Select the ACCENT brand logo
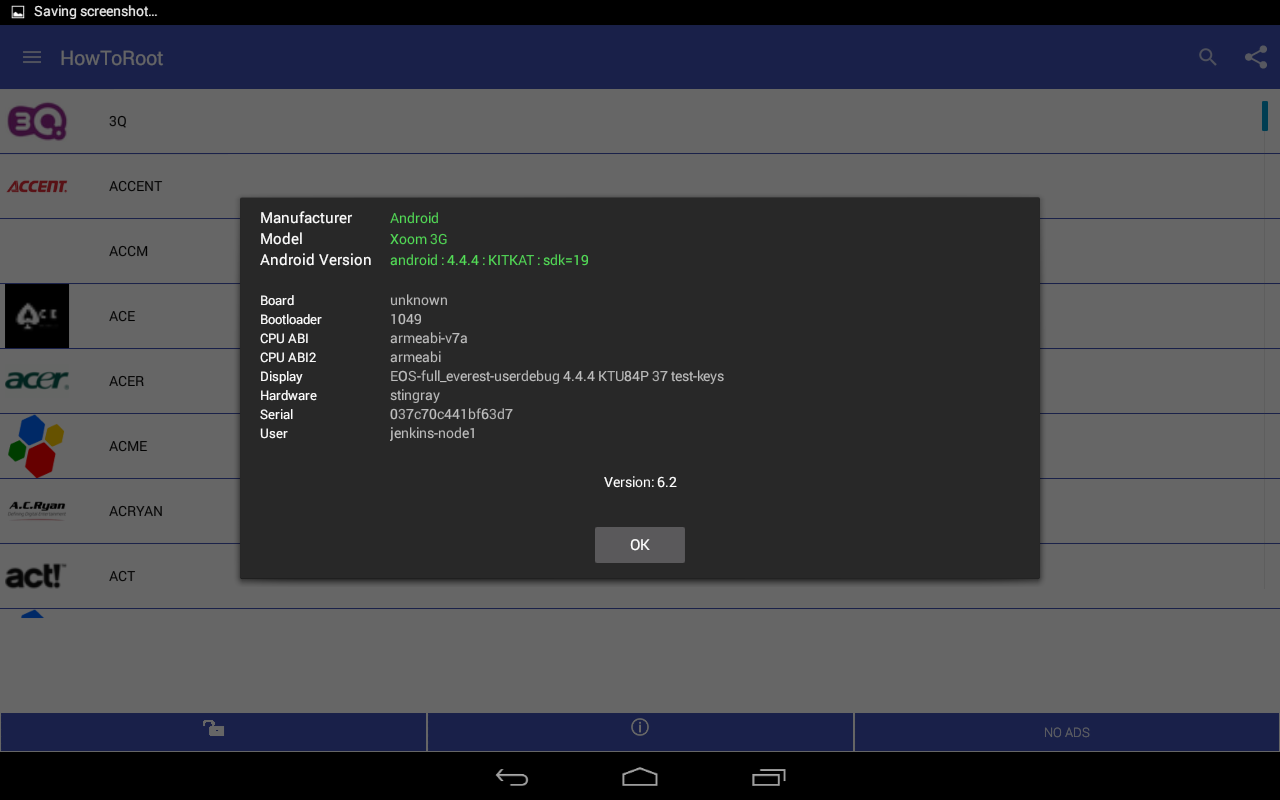Image resolution: width=1280 pixels, height=800 pixels. click(x=37, y=186)
